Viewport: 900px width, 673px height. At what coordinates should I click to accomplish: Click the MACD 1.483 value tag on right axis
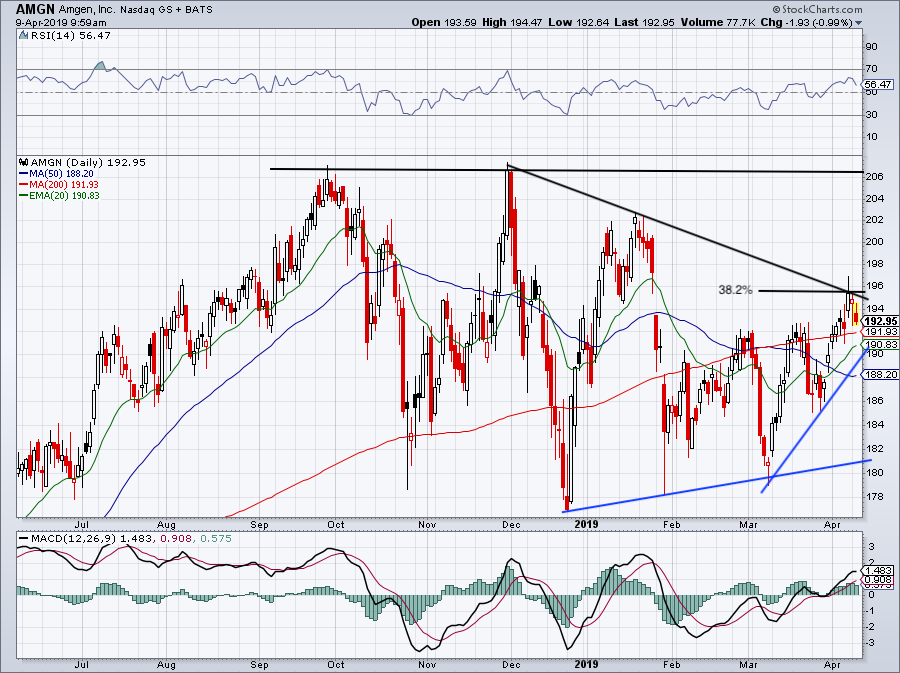[879, 570]
